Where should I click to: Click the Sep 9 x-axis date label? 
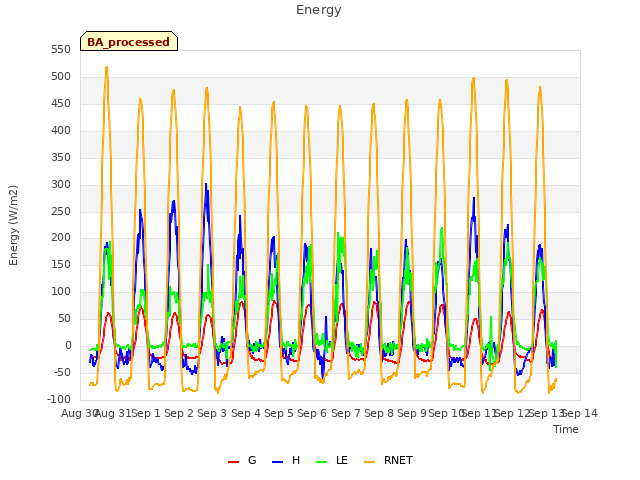pos(412,413)
